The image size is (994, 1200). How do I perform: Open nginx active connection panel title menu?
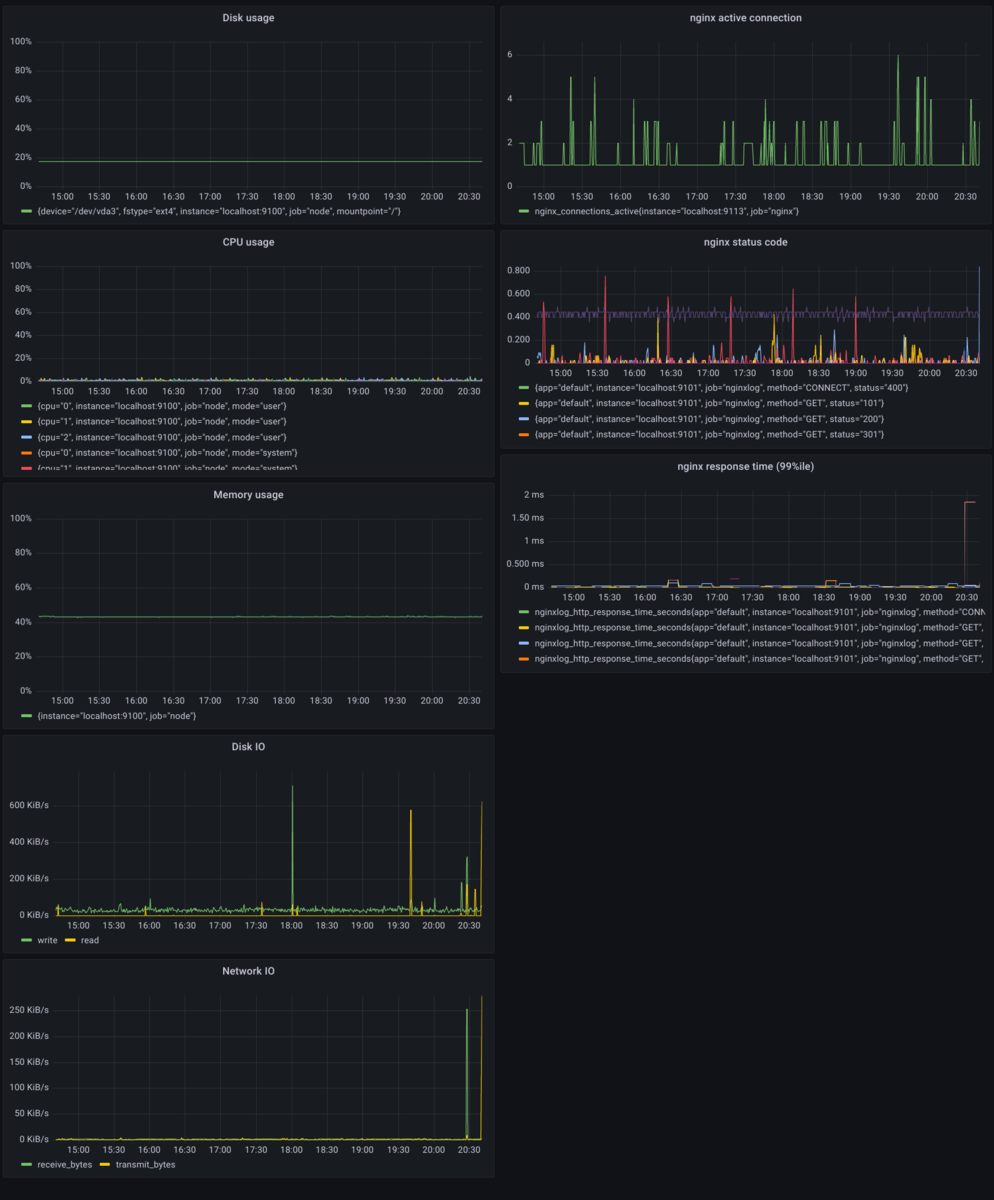coord(745,17)
